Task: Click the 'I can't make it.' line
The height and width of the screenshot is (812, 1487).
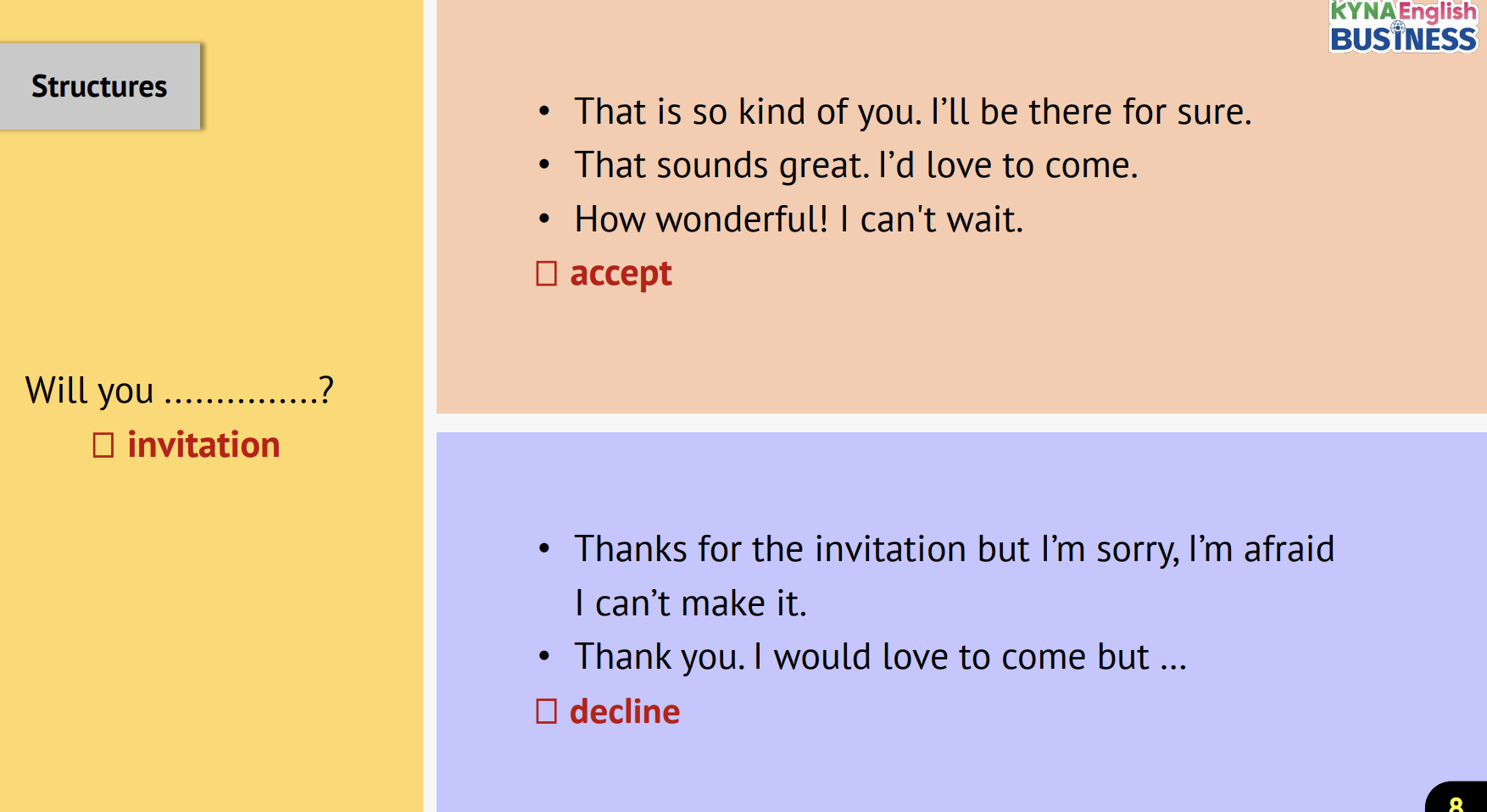Action: [x=690, y=603]
